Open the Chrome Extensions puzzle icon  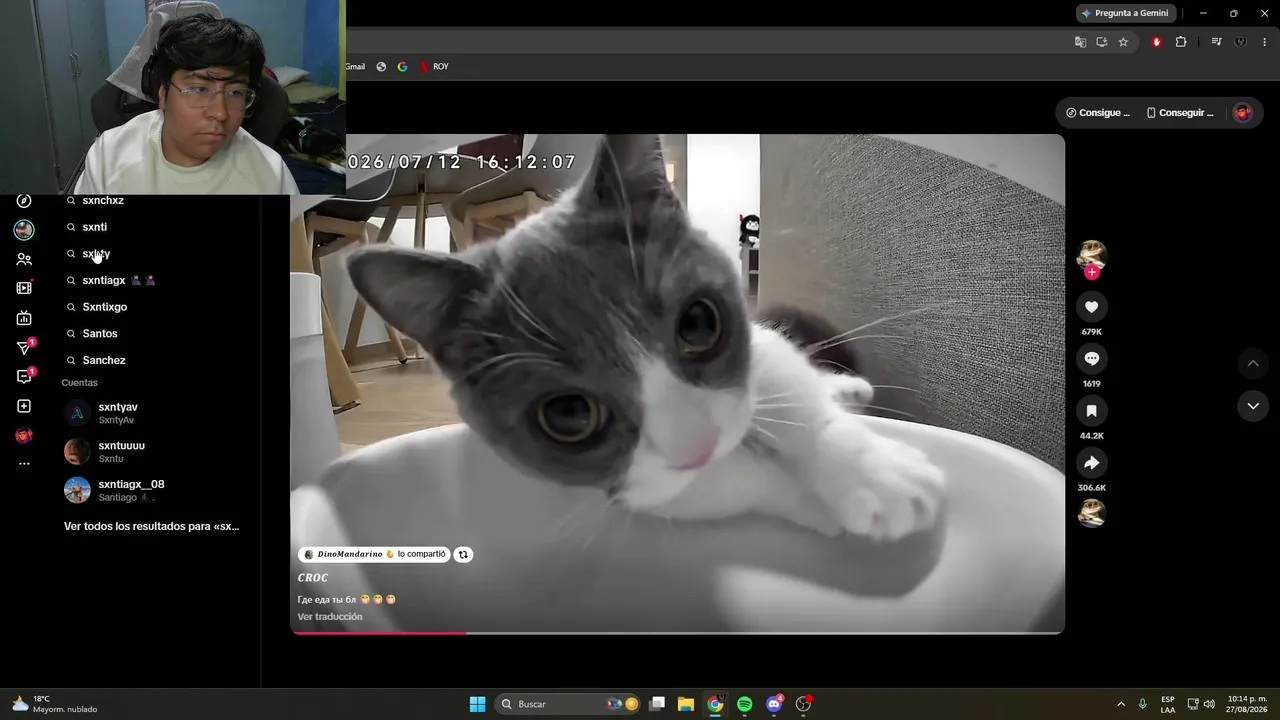(1181, 42)
